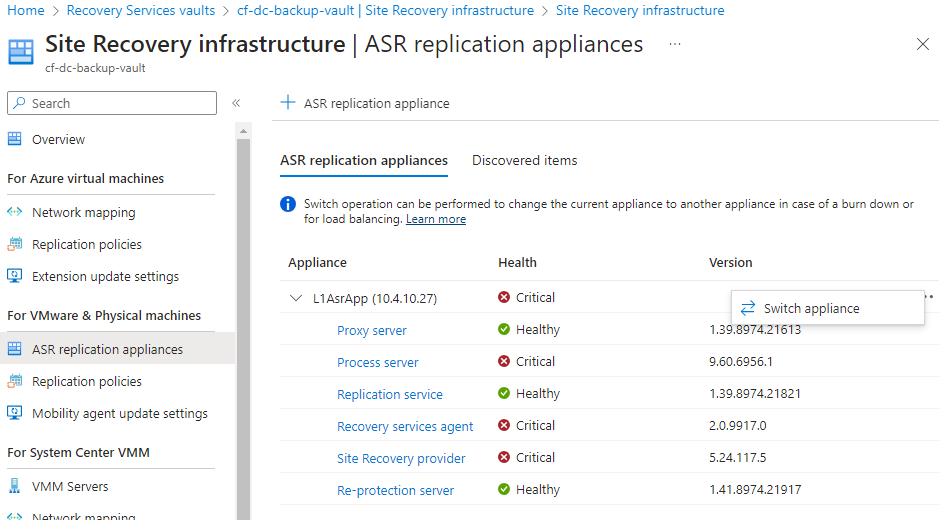Click the VMM Servers tower icon

tap(14, 486)
